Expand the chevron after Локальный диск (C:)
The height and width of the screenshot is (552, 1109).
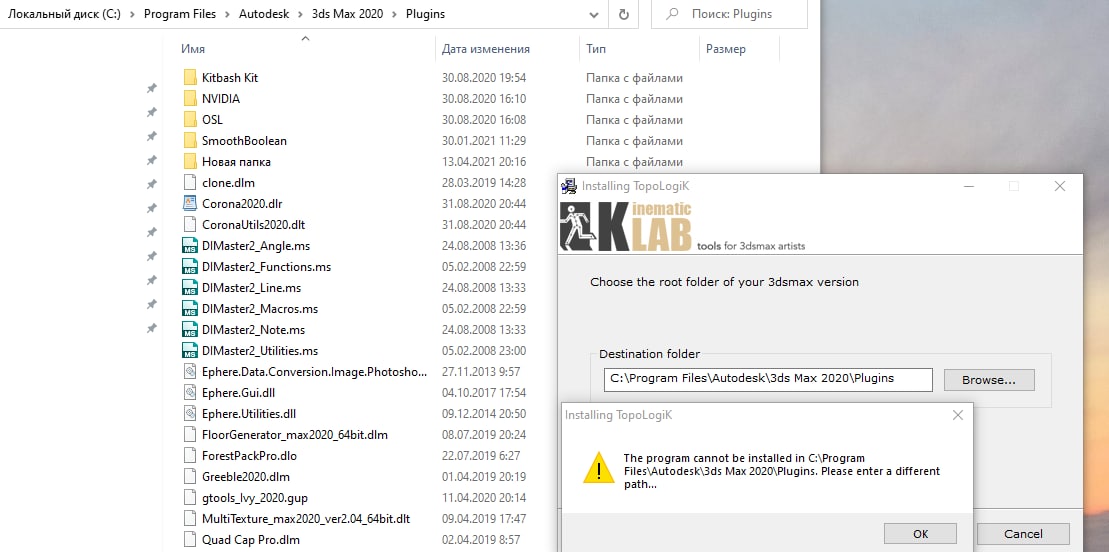(x=132, y=14)
